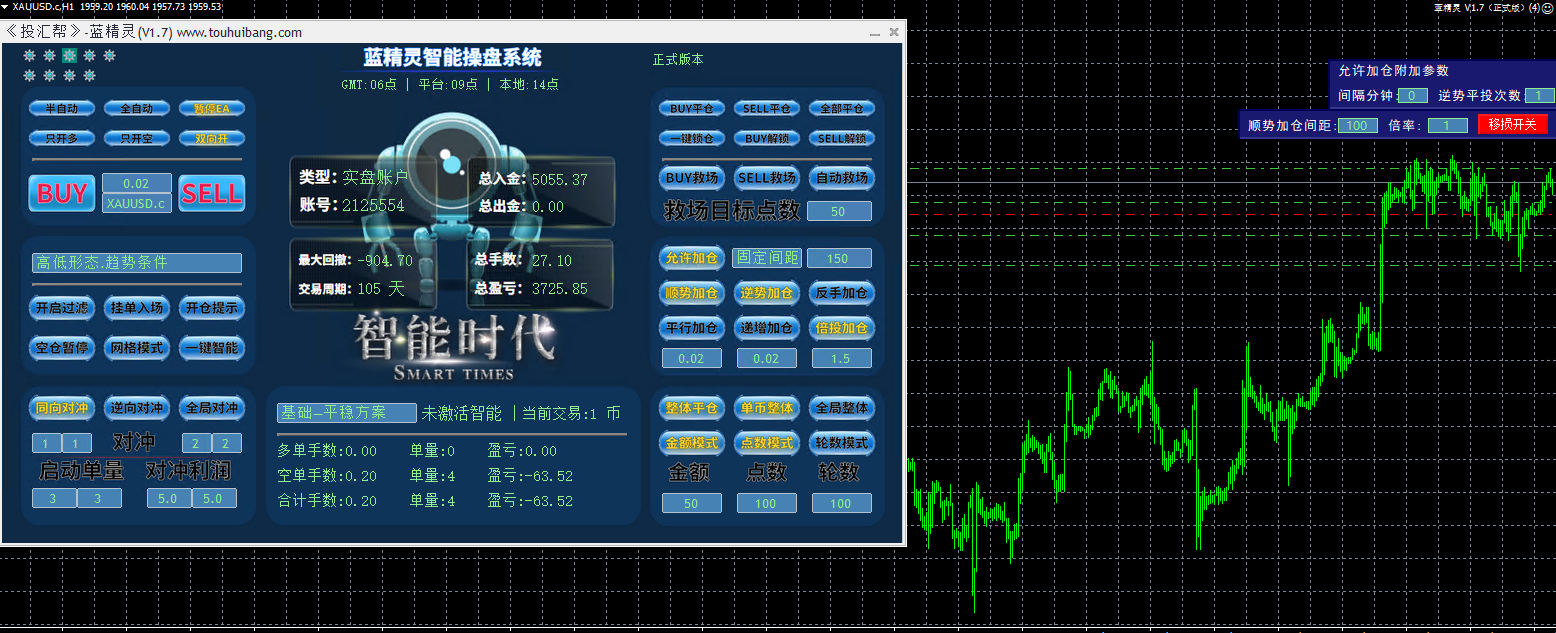Image resolution: width=1556 pixels, height=633 pixels.
Task: Toggle 点数模式 points mode
Action: tap(767, 443)
